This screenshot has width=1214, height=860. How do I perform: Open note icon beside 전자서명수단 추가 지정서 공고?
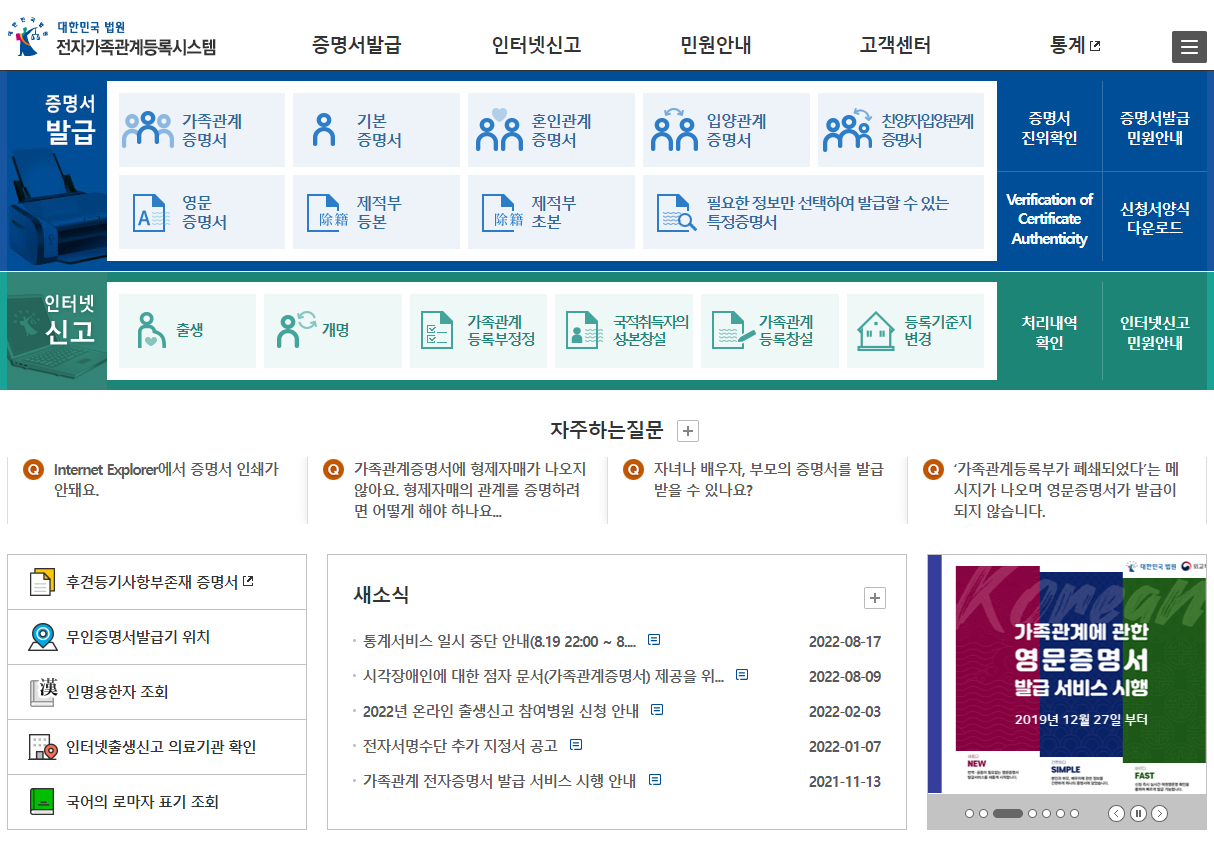576,745
